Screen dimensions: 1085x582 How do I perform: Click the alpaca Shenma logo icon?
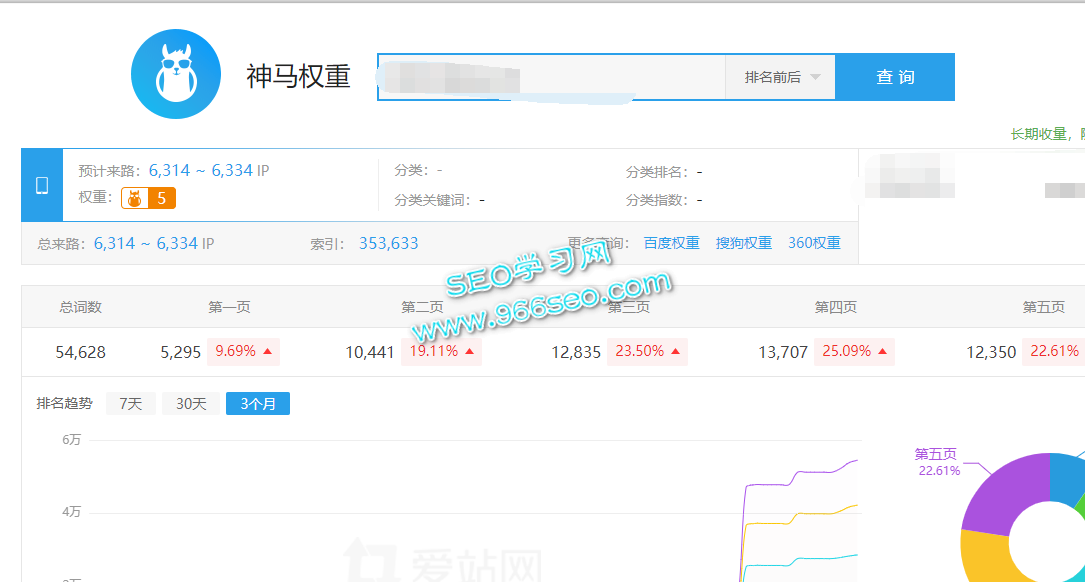click(176, 74)
